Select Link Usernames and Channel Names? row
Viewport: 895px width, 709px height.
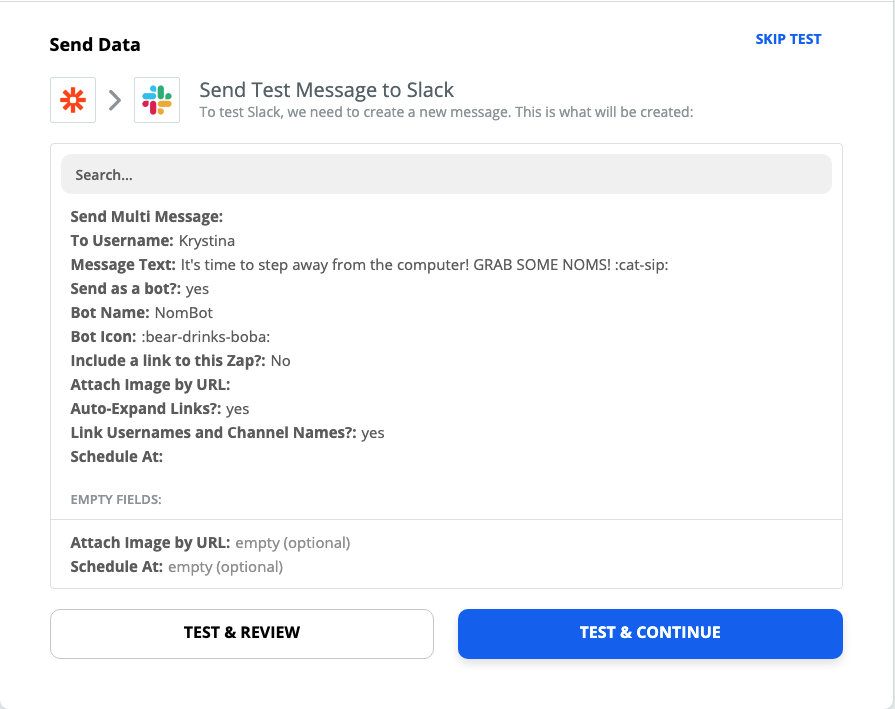[227, 433]
